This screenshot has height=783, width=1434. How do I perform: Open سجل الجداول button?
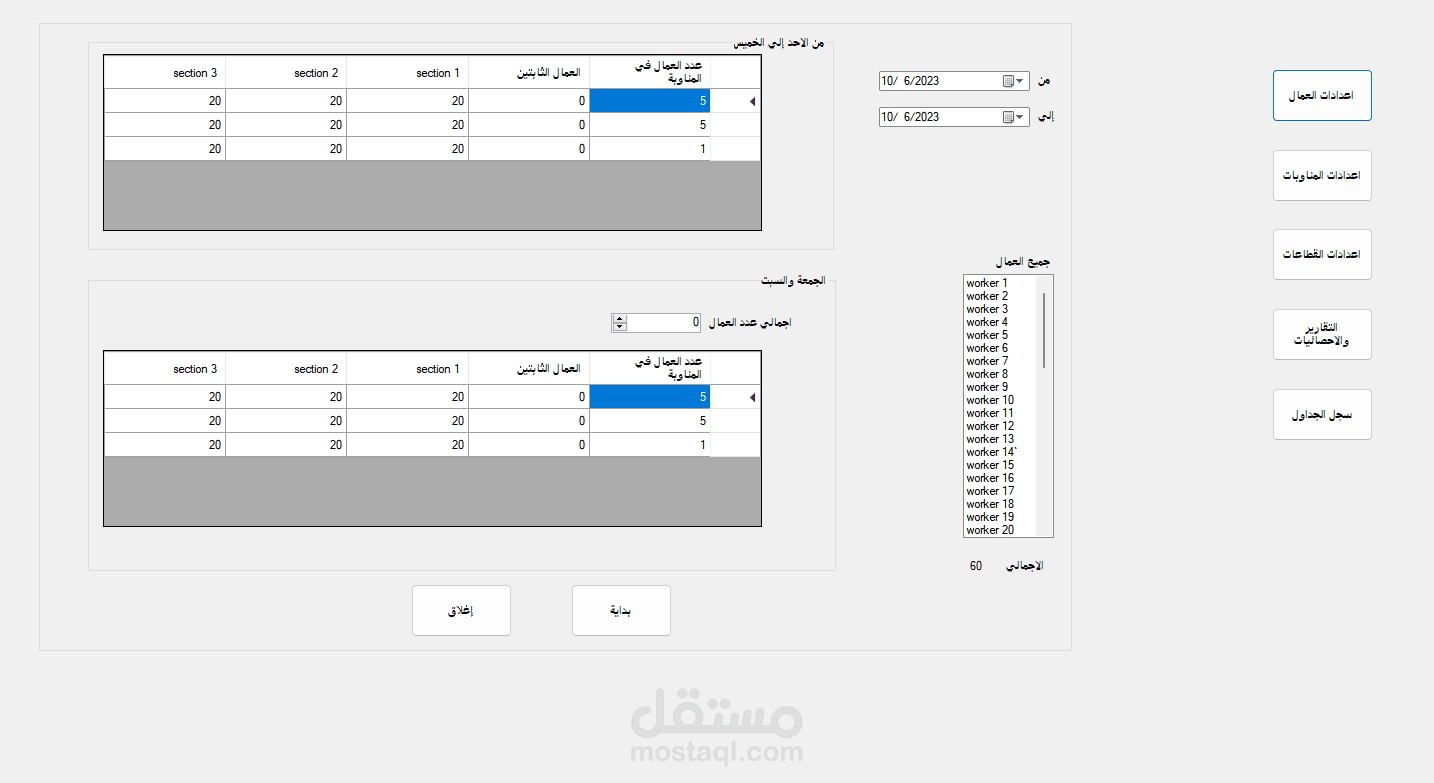click(x=1322, y=414)
